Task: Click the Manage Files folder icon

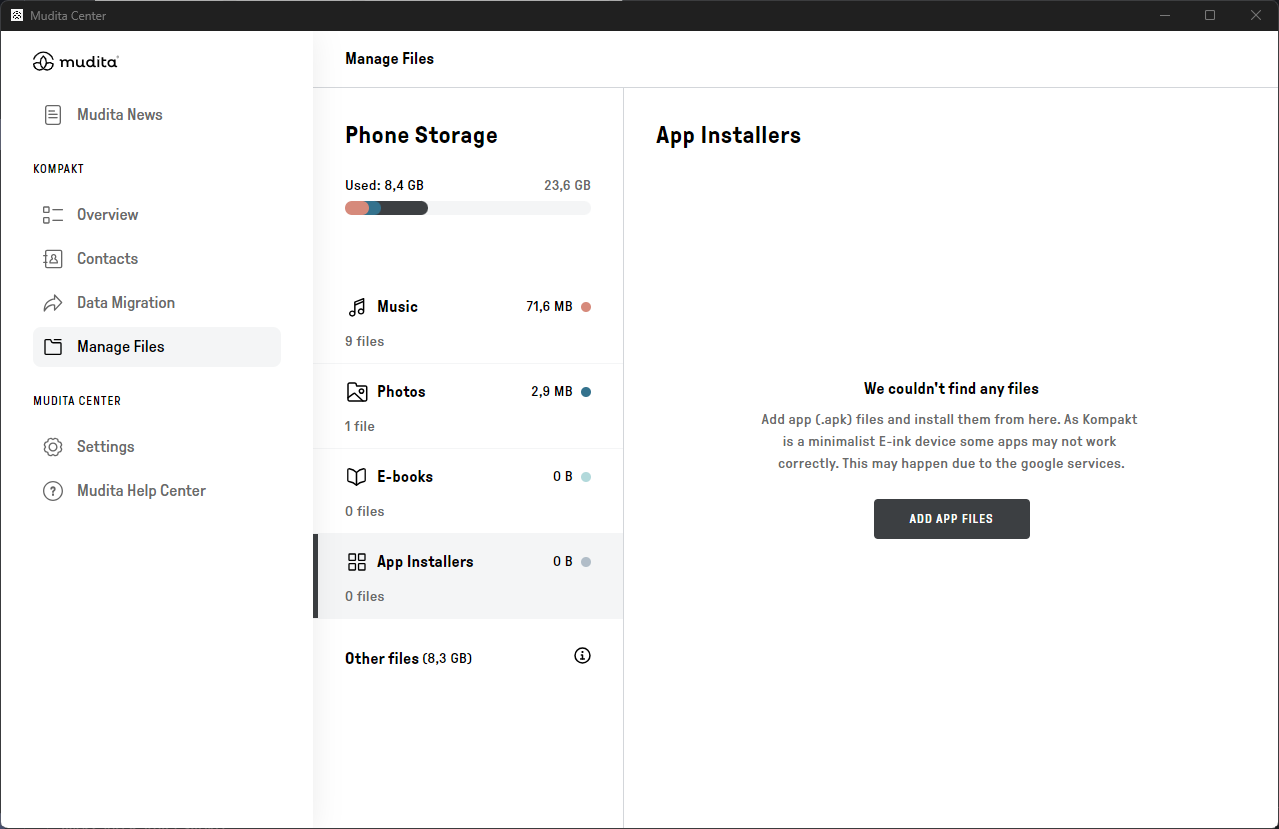Action: (53, 347)
